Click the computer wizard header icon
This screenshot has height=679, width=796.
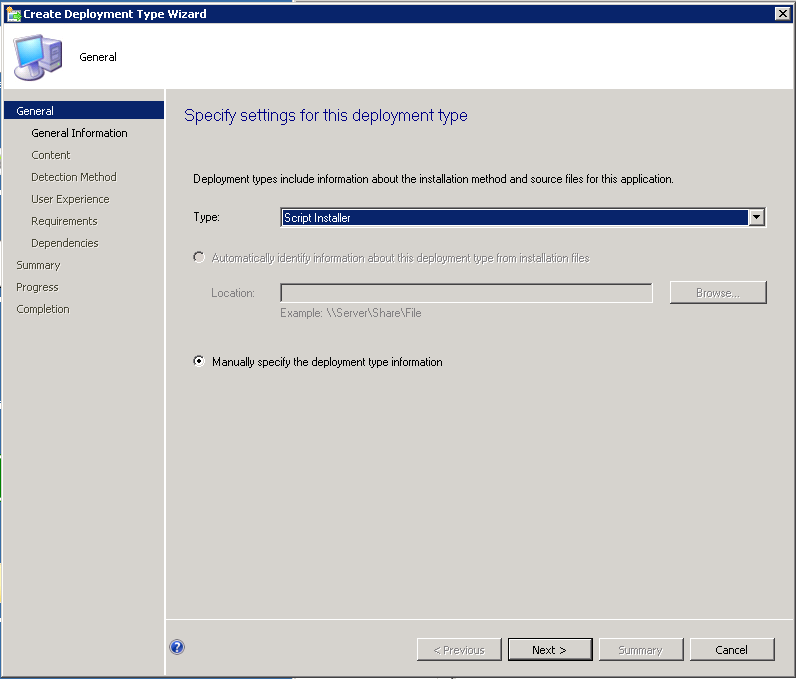click(38, 56)
